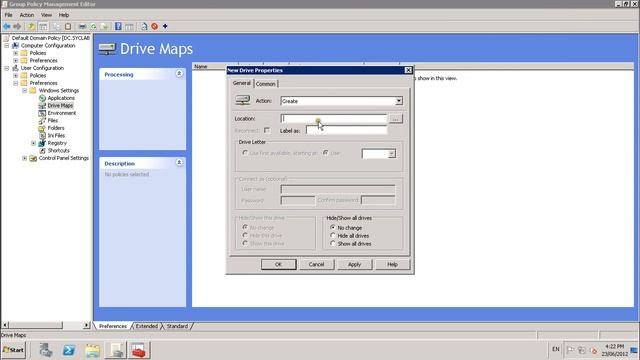Image resolution: width=640 pixels, height=360 pixels.
Task: Open the File menu
Action: pyautogui.click(x=9, y=15)
